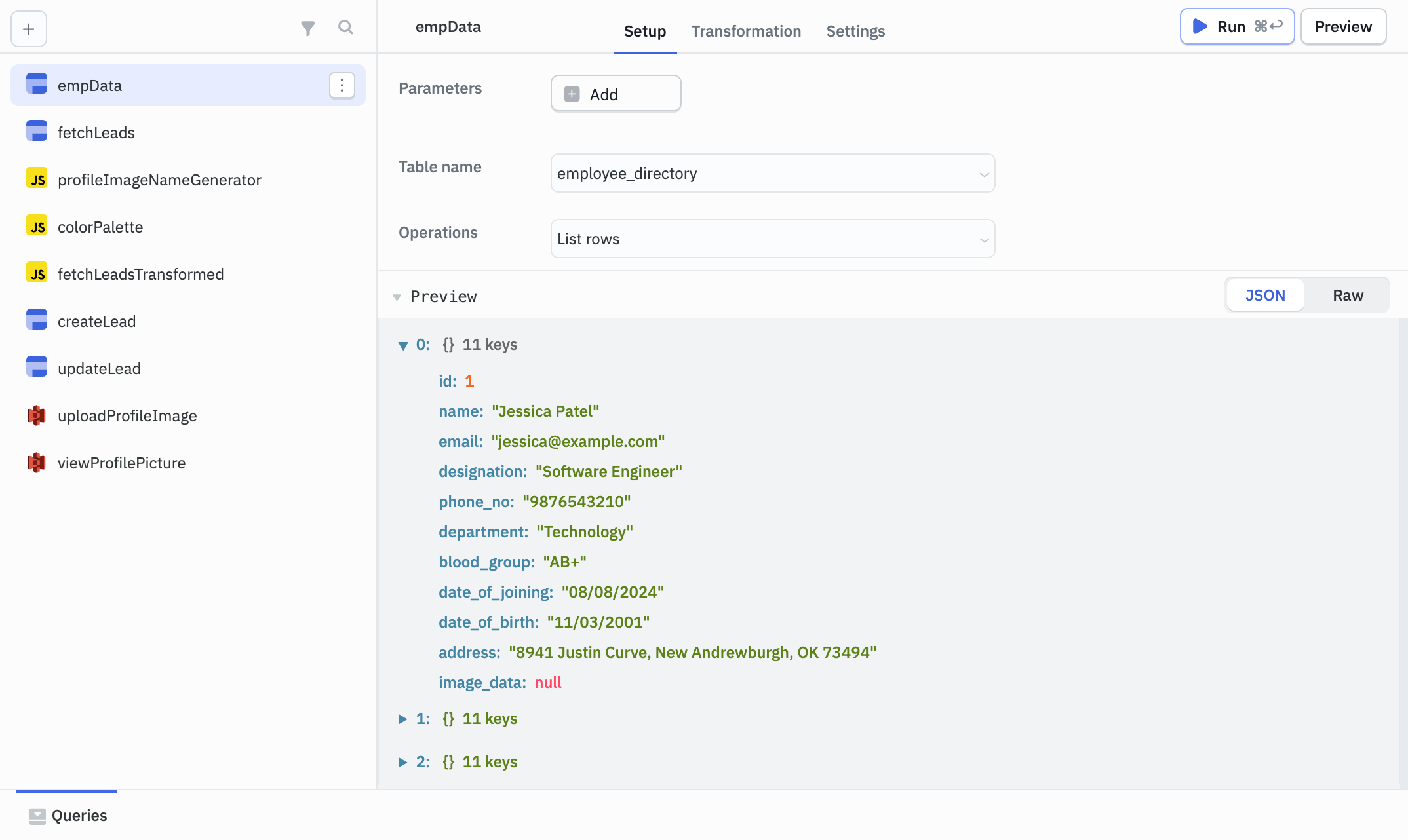Collapse row 0 in the JSON preview
1408x840 pixels.
click(x=403, y=345)
